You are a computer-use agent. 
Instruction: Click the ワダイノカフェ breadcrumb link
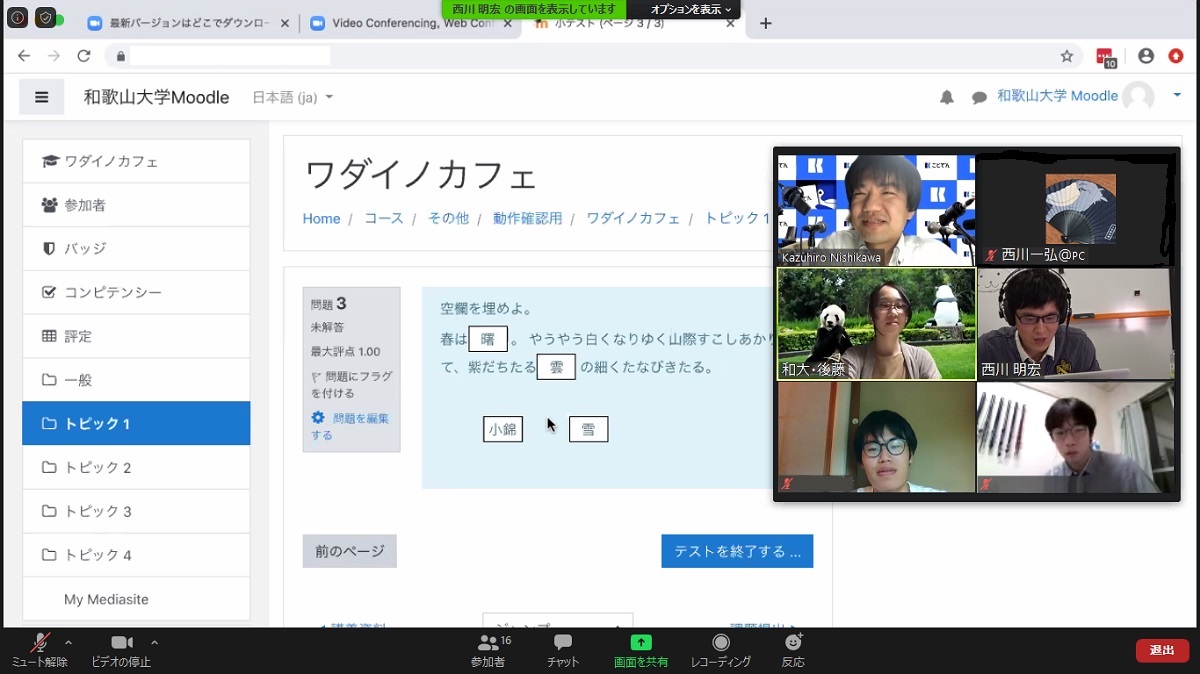pyautogui.click(x=633, y=218)
